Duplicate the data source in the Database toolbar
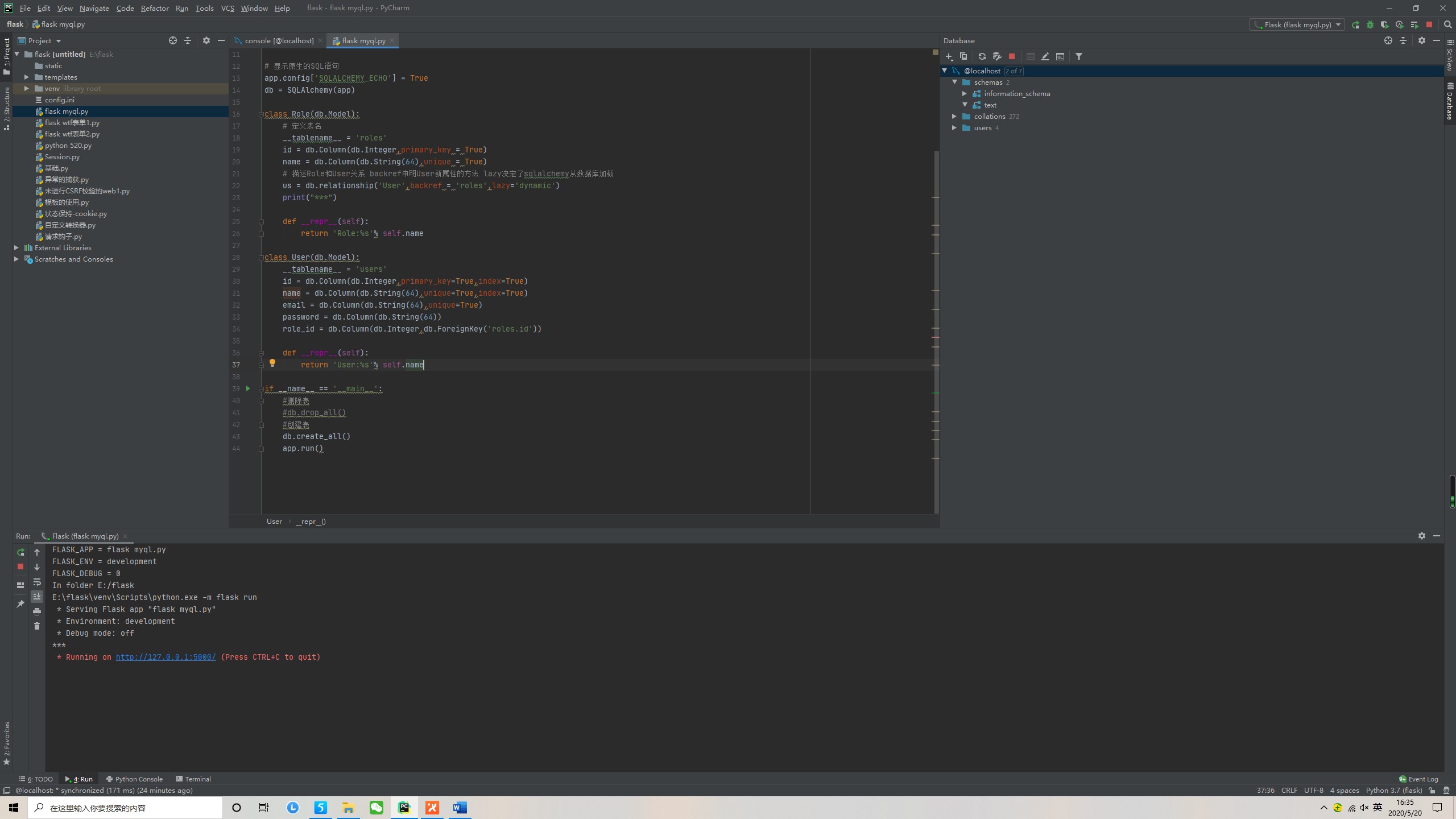The width and height of the screenshot is (1456, 819). [x=963, y=56]
